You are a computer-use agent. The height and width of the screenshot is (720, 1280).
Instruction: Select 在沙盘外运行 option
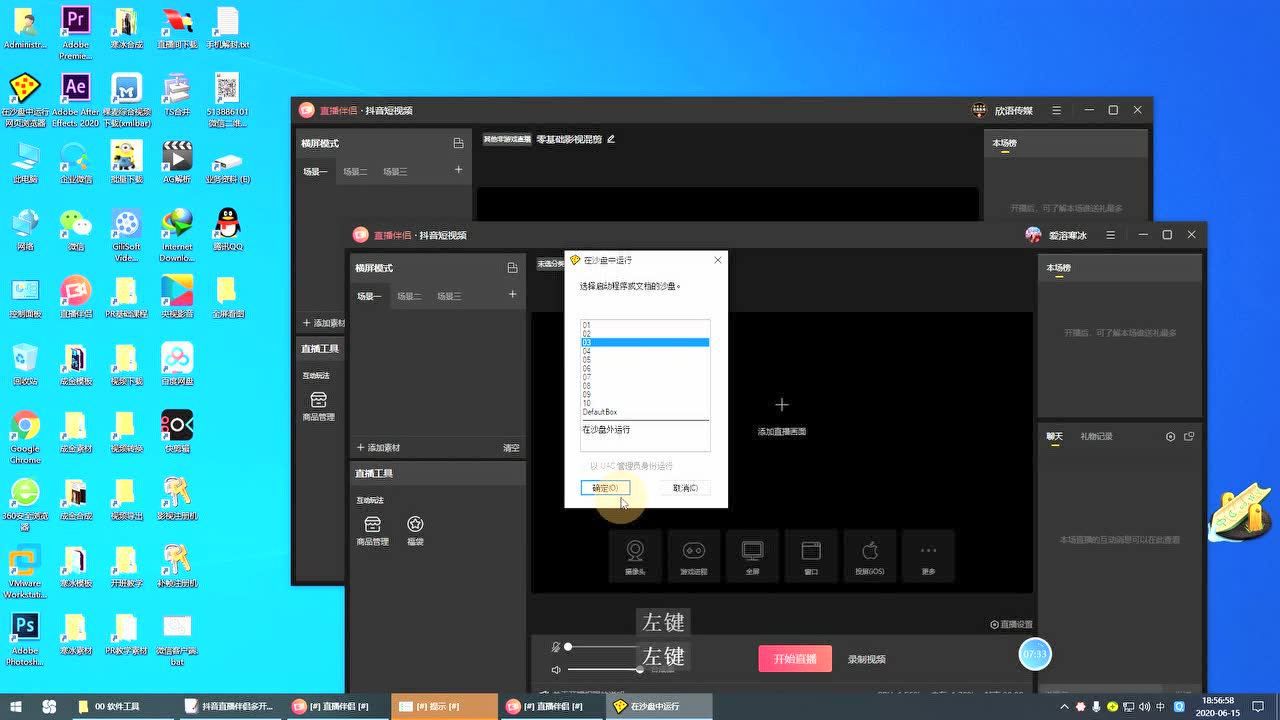click(x=645, y=429)
